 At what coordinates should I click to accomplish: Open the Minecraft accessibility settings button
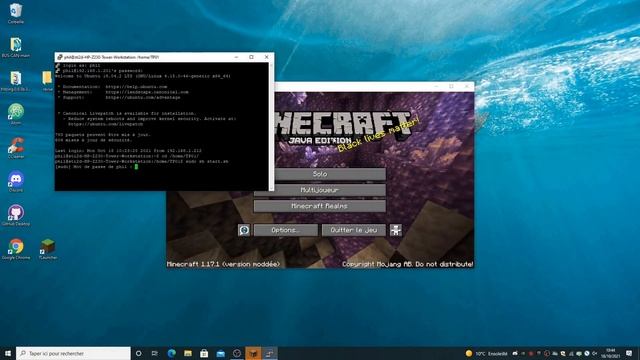[x=396, y=230]
